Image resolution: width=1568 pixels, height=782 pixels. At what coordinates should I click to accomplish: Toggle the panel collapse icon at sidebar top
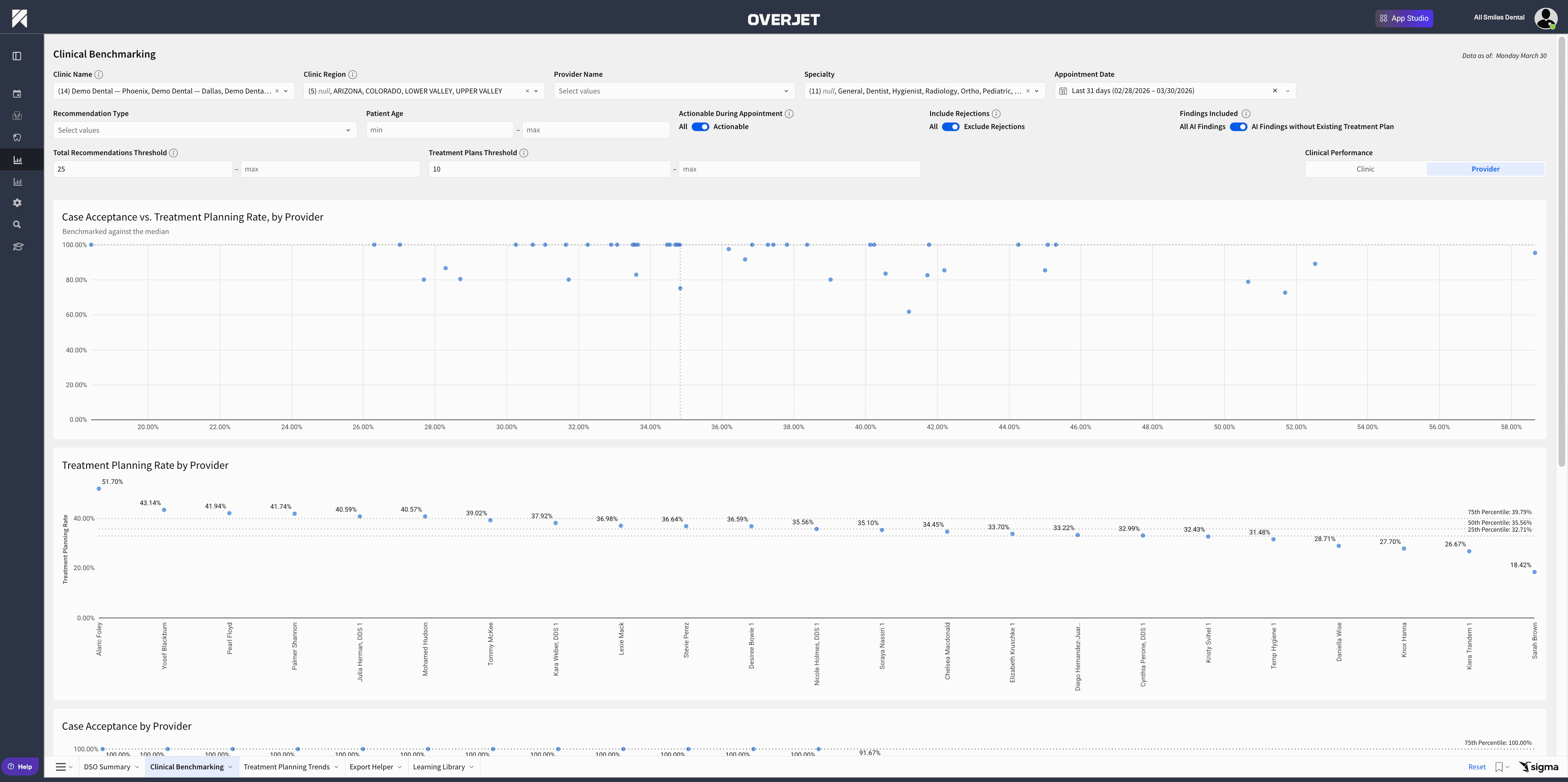click(17, 56)
